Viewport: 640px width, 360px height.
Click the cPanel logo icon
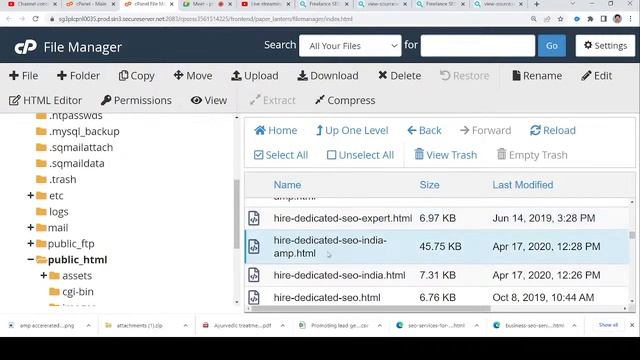click(25, 47)
